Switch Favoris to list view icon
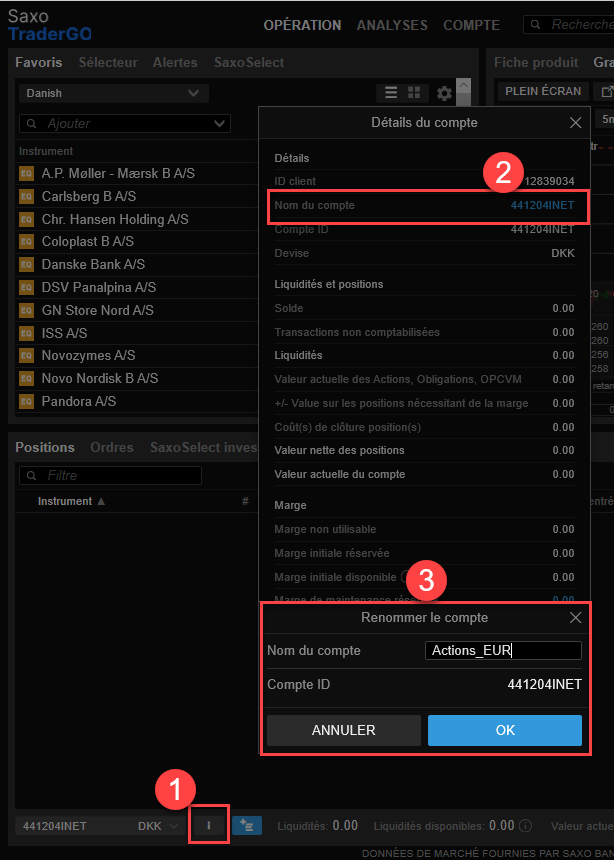 391,93
